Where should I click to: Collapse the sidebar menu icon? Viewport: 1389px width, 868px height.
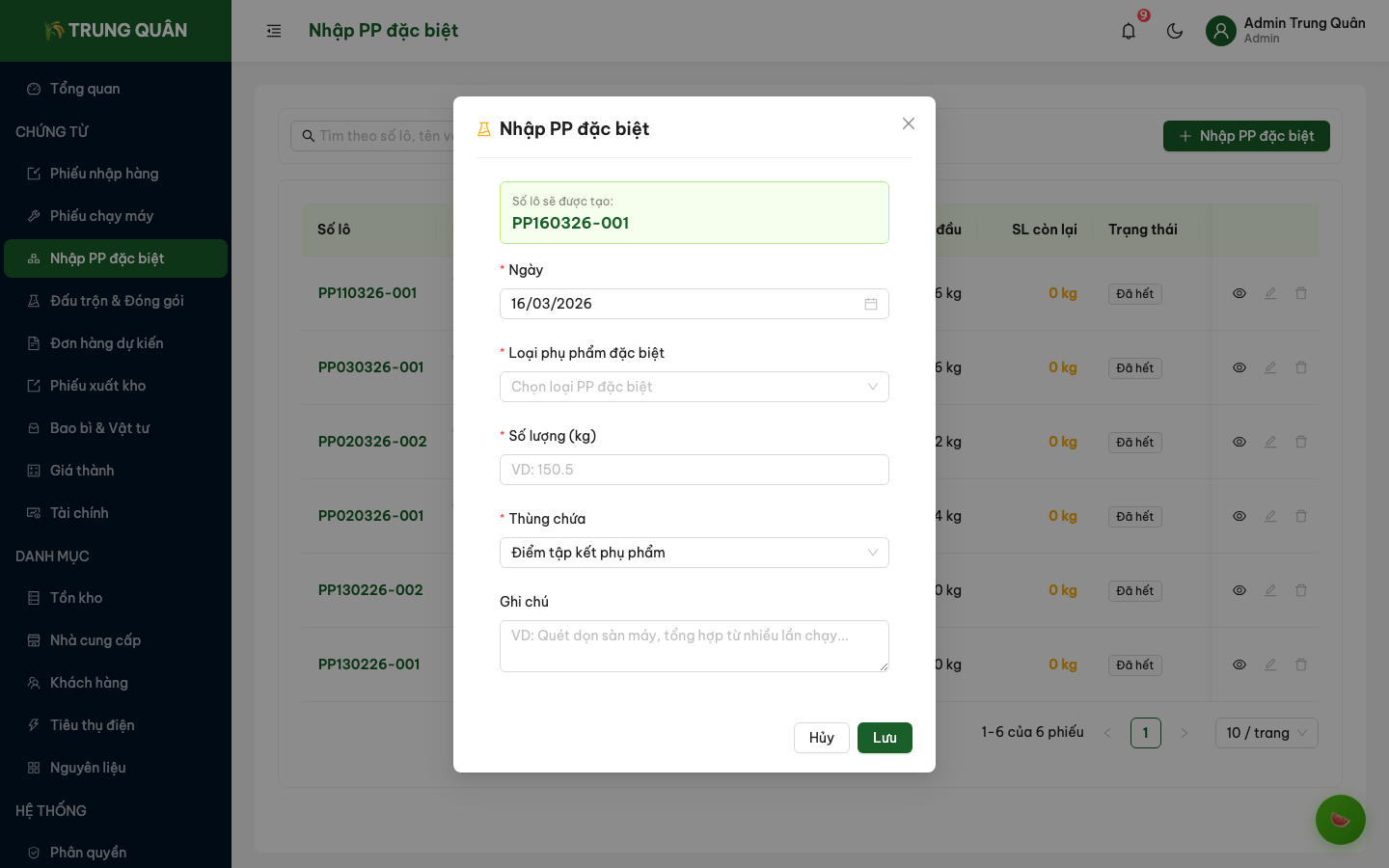[274, 31]
